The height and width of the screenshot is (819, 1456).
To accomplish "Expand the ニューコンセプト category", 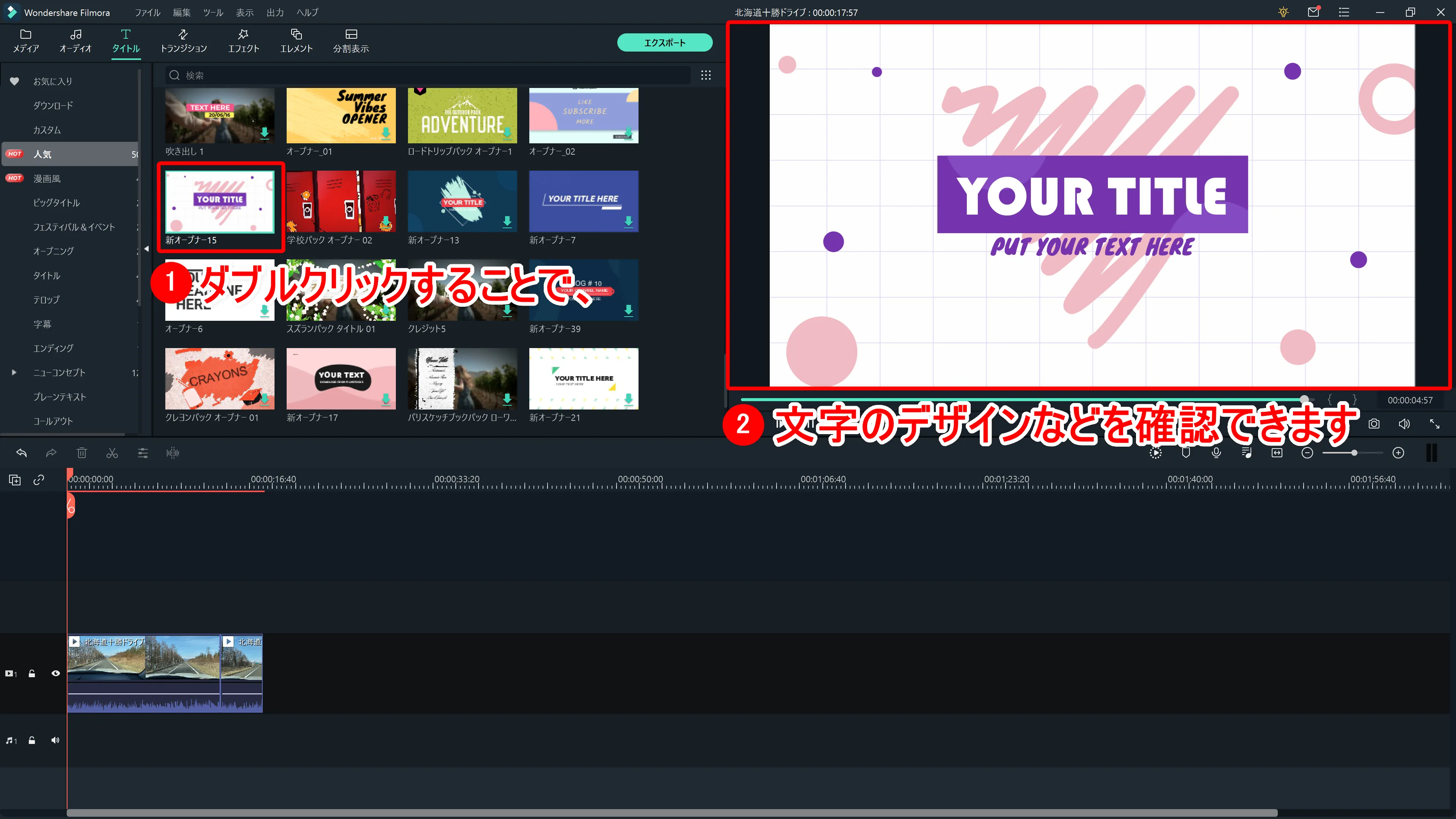I will click(14, 372).
